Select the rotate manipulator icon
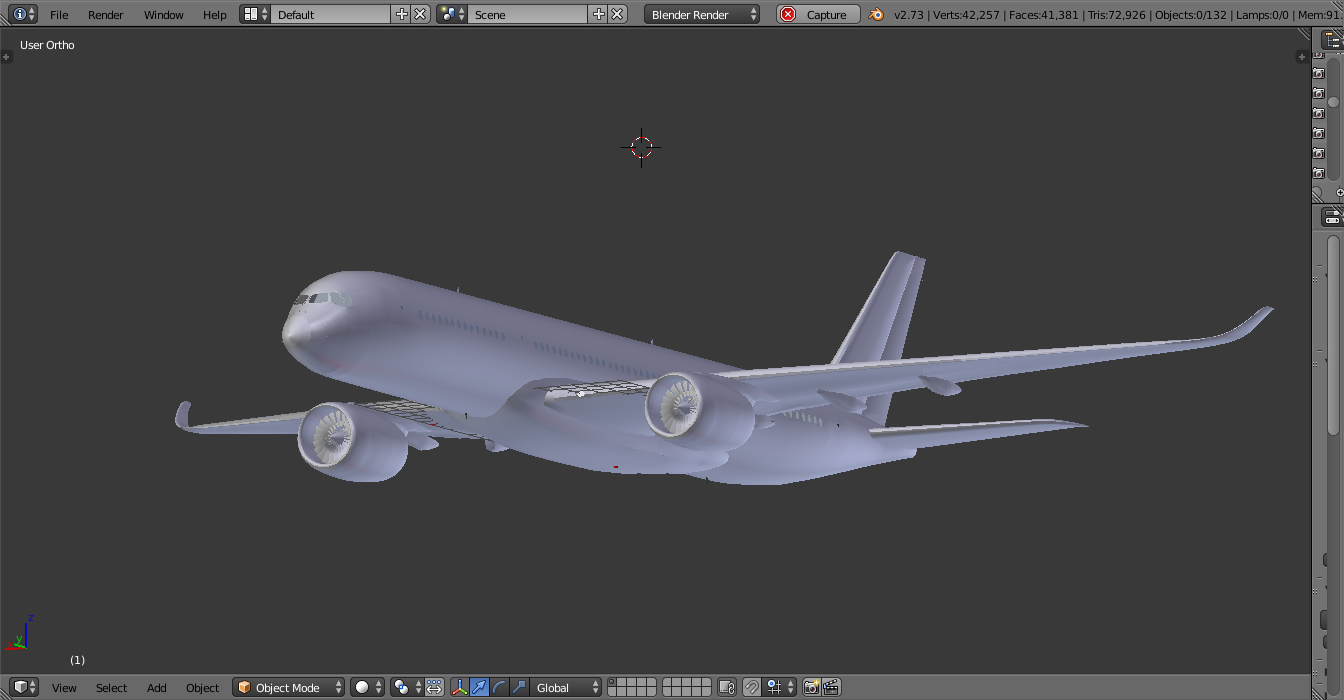Viewport: 1344px width, 700px height. [x=499, y=687]
